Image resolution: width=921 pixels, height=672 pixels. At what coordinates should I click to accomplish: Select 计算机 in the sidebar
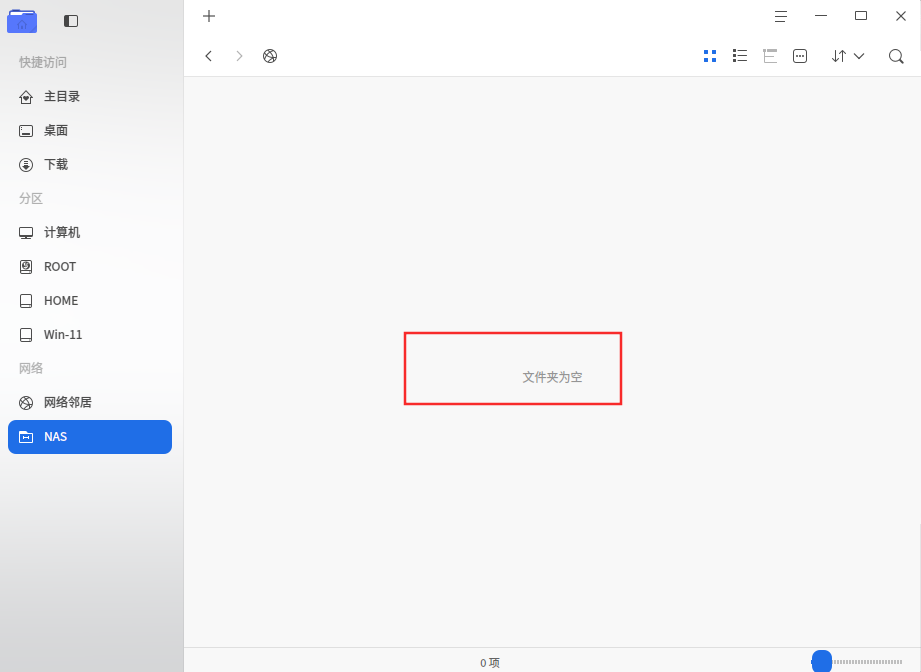tap(90, 233)
